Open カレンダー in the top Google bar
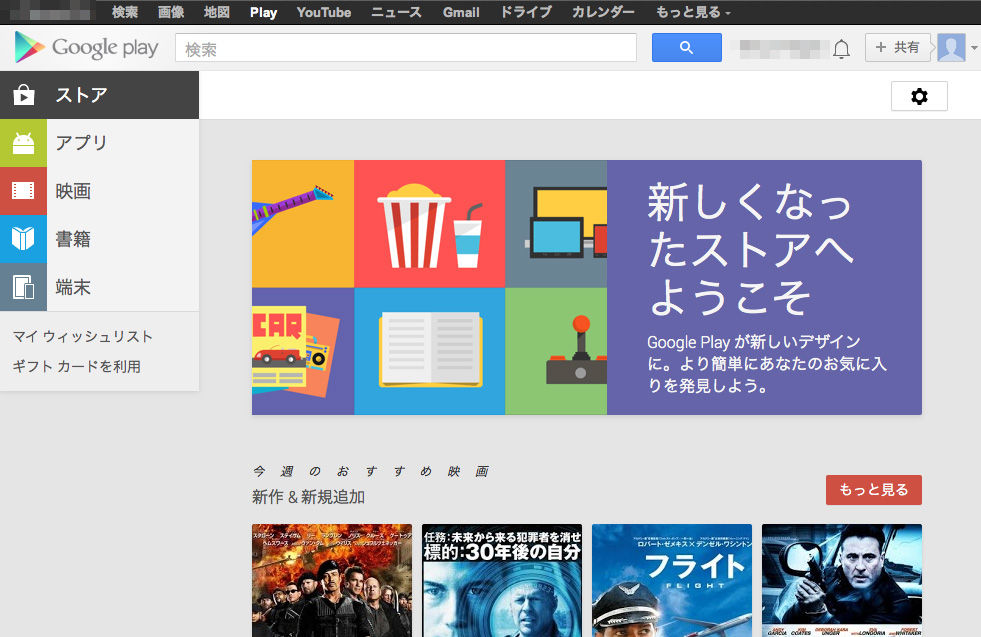 tap(603, 12)
